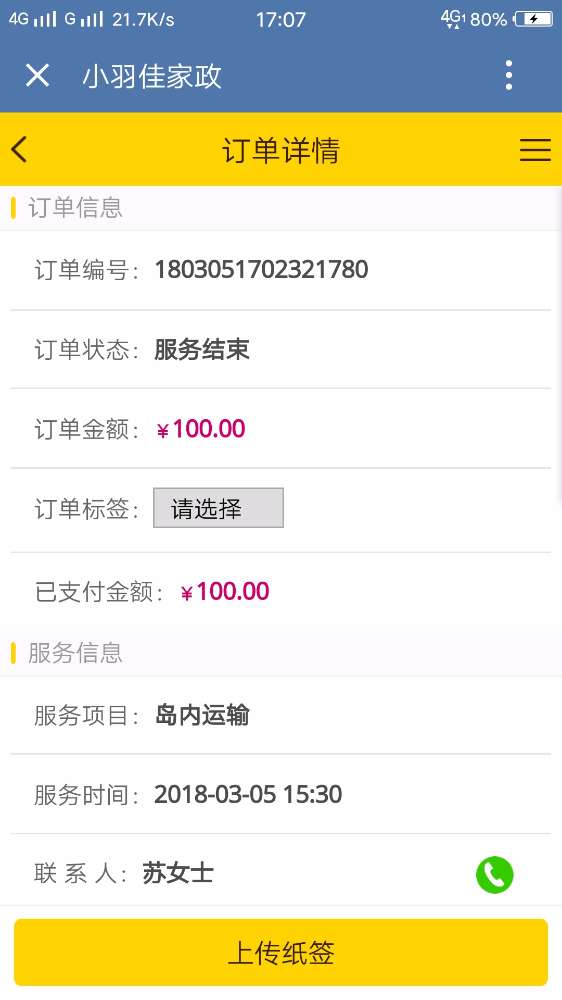Screen dimensions: 562x1000
Task: Tap the 订单信息 section header
Action: click(75, 208)
